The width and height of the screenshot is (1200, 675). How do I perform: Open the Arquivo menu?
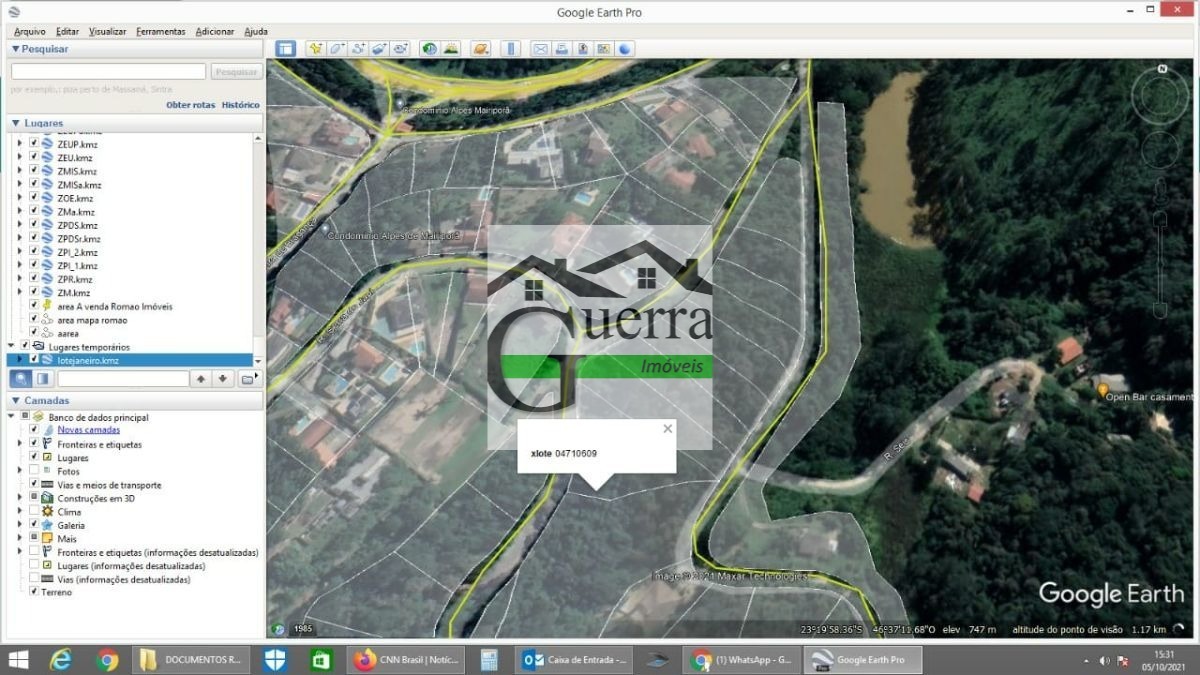[x=29, y=31]
